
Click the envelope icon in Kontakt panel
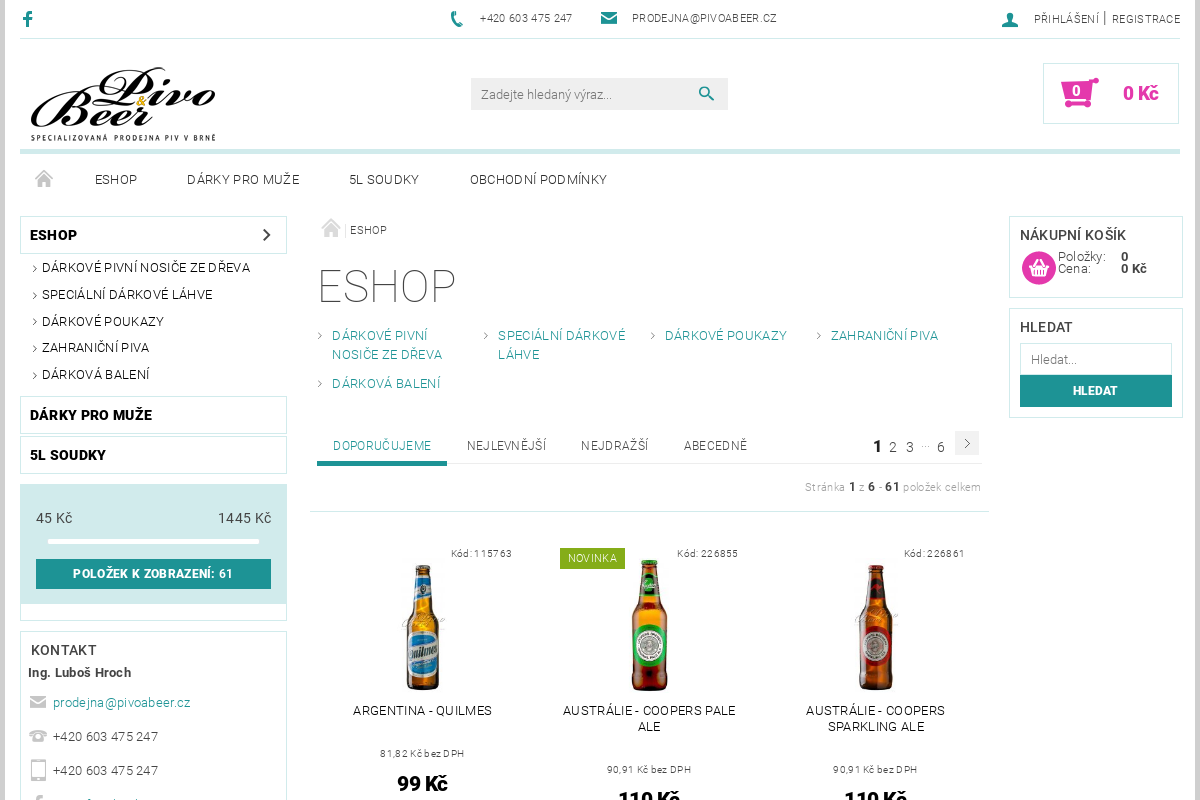click(38, 702)
